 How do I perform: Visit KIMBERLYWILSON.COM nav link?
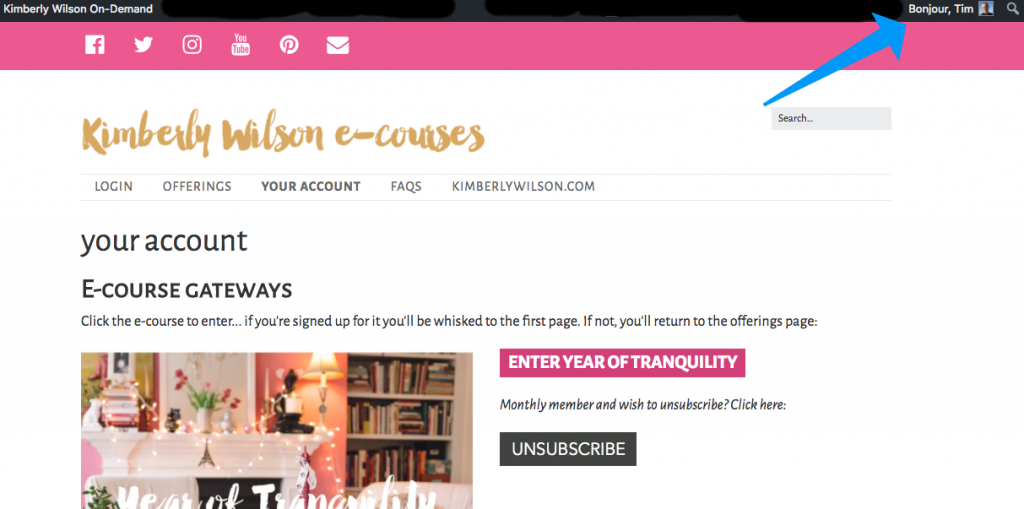(524, 187)
